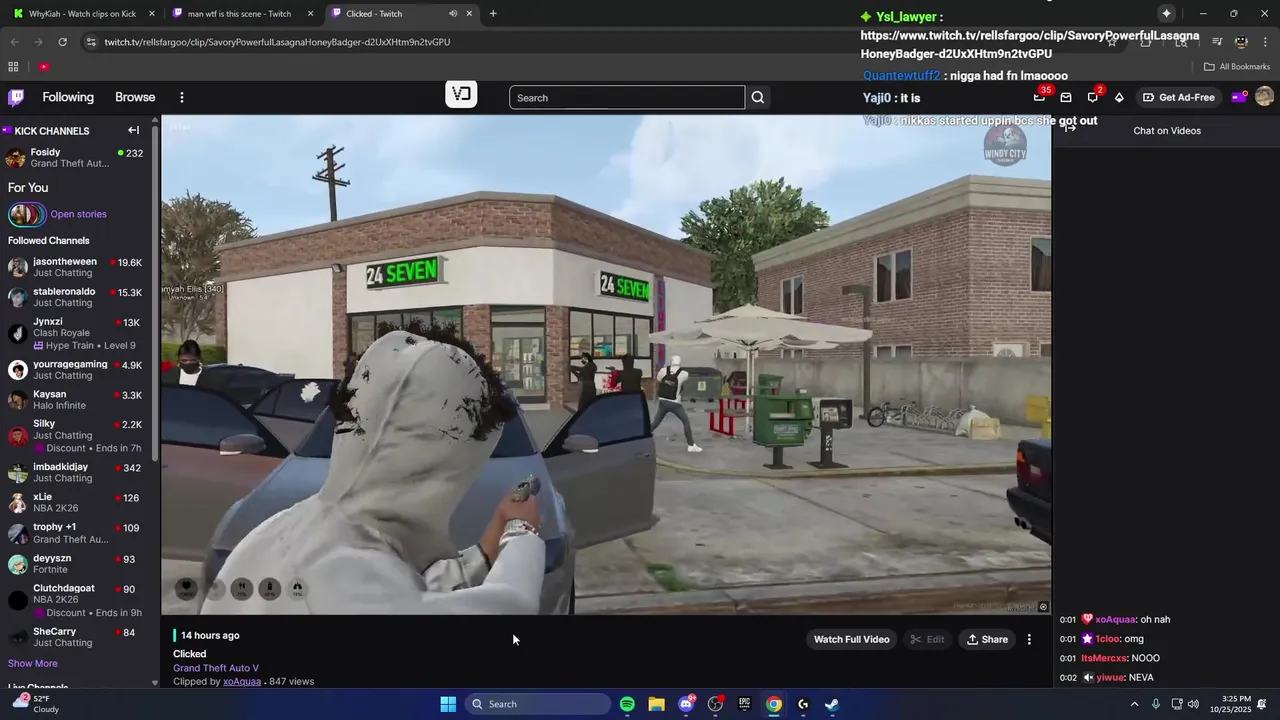Toggle the microphone tray icon

coord(1155,704)
